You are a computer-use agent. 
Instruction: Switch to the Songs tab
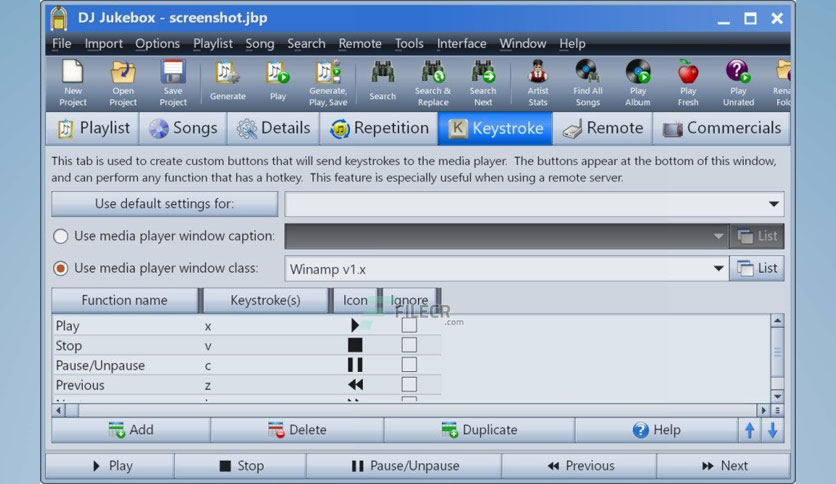click(183, 128)
